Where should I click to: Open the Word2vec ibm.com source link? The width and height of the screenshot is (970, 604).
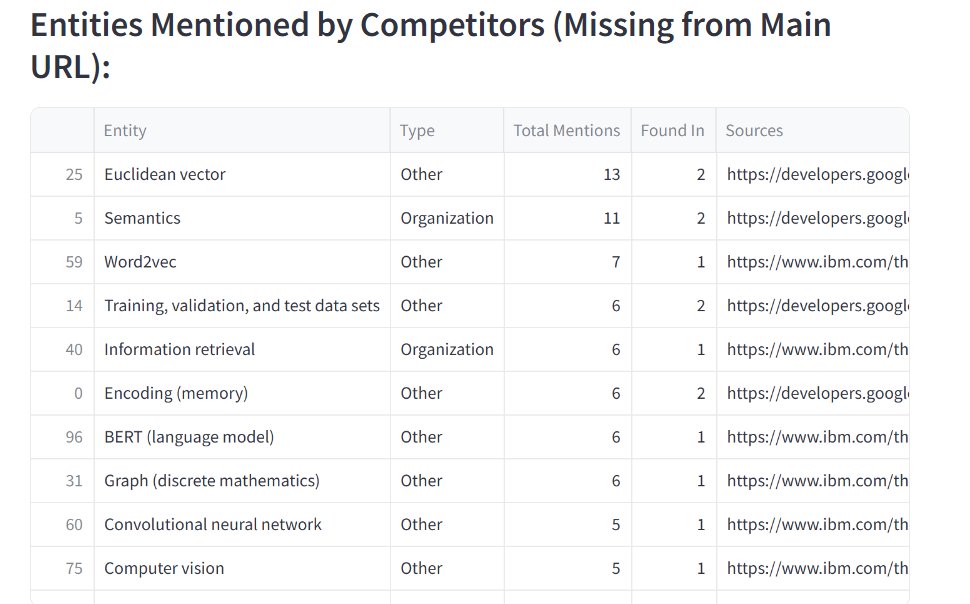click(x=817, y=262)
